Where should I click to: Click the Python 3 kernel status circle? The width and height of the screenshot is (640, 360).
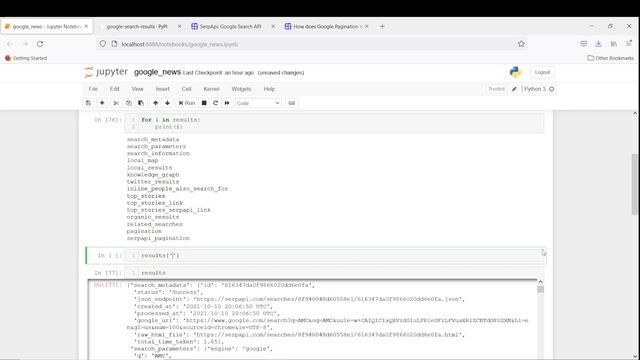coord(551,89)
